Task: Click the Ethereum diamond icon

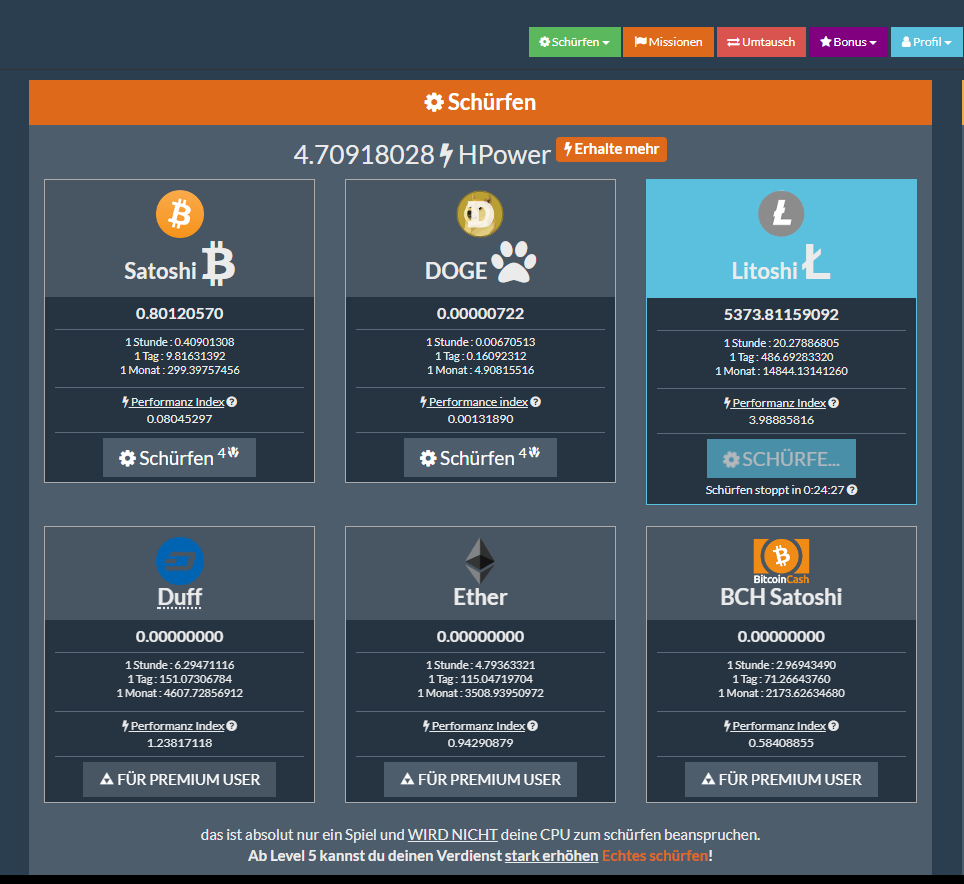Action: point(480,561)
